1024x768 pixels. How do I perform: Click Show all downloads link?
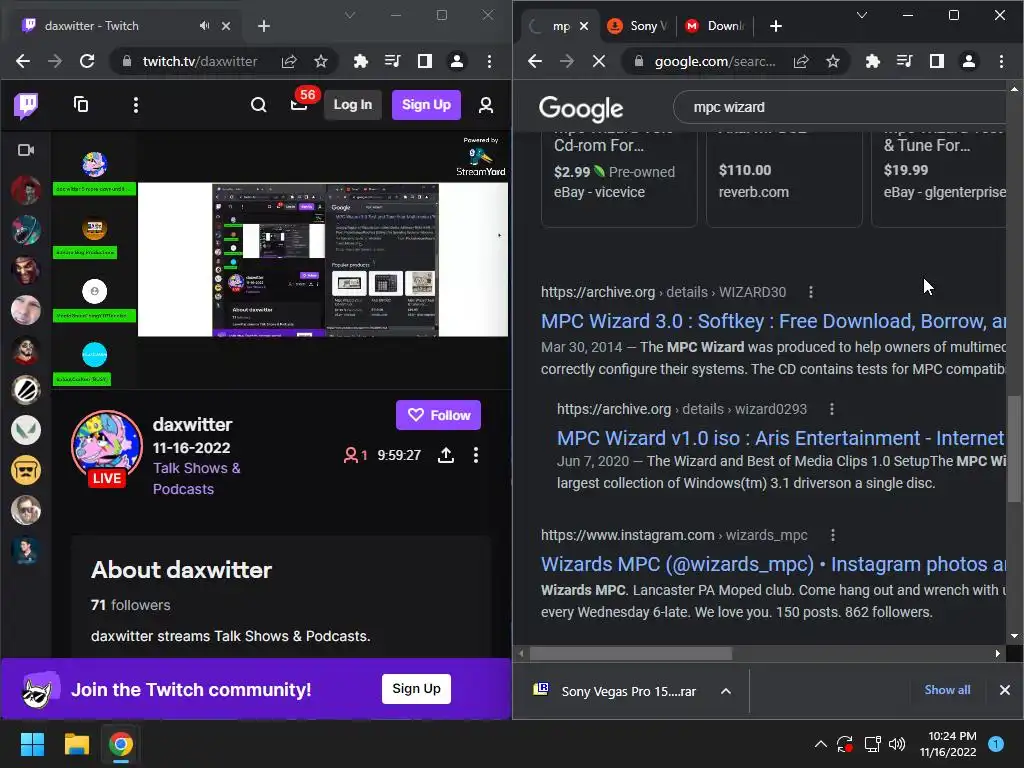tap(947, 690)
